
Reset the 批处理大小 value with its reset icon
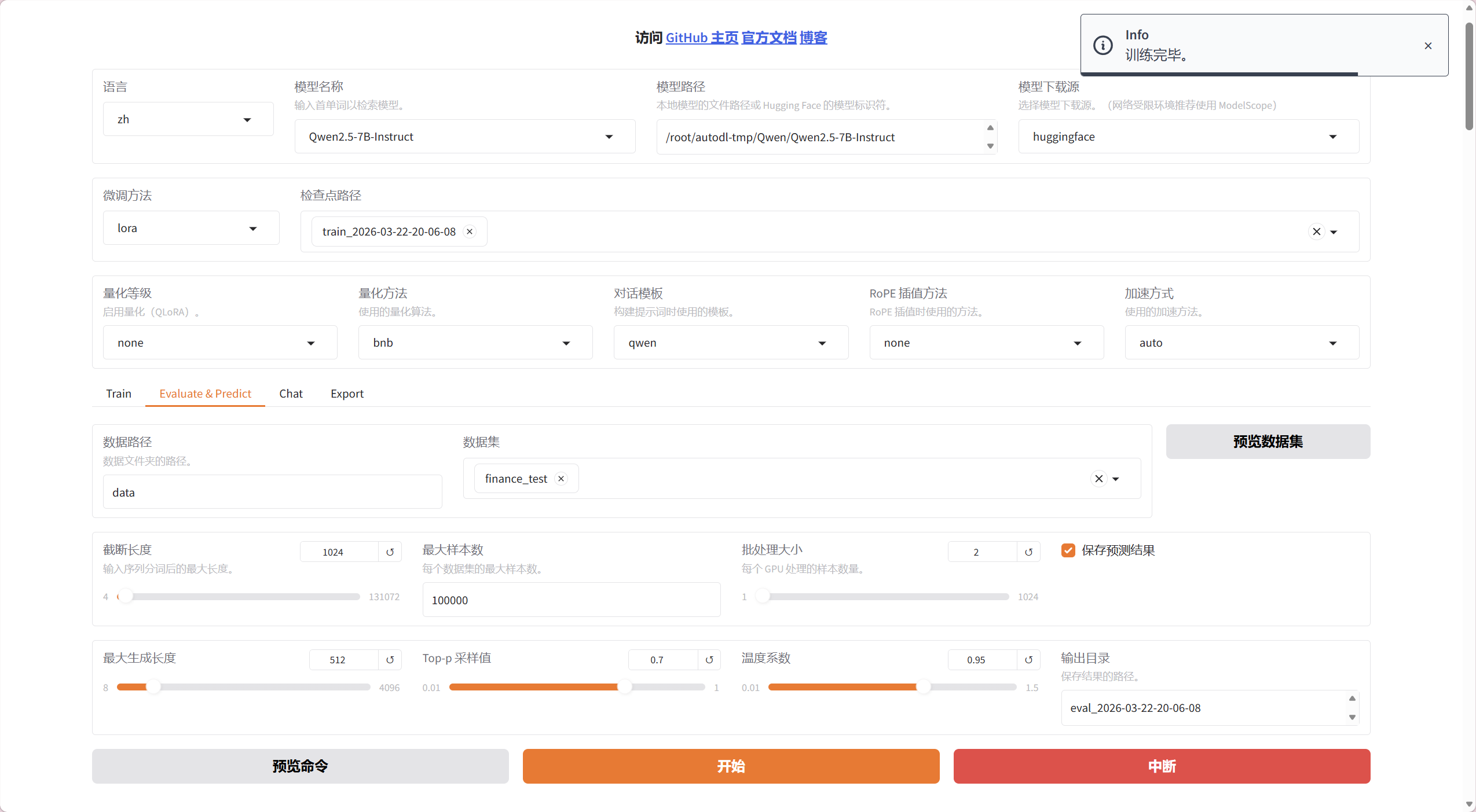(1028, 552)
